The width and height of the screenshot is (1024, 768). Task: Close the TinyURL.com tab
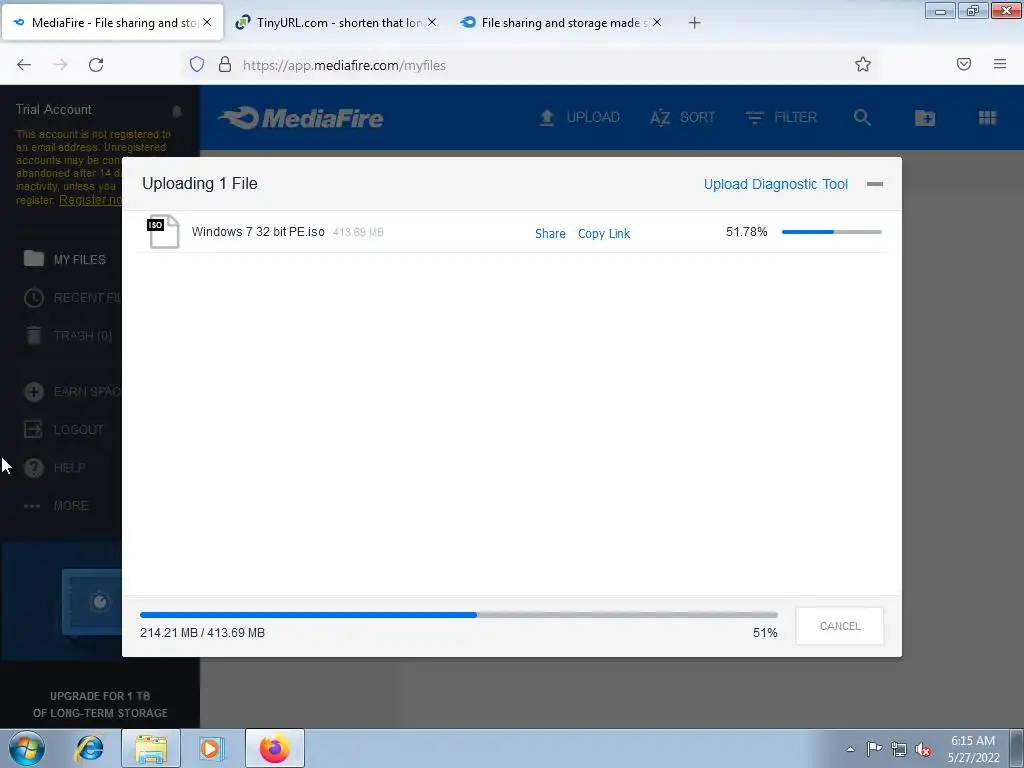click(x=432, y=22)
